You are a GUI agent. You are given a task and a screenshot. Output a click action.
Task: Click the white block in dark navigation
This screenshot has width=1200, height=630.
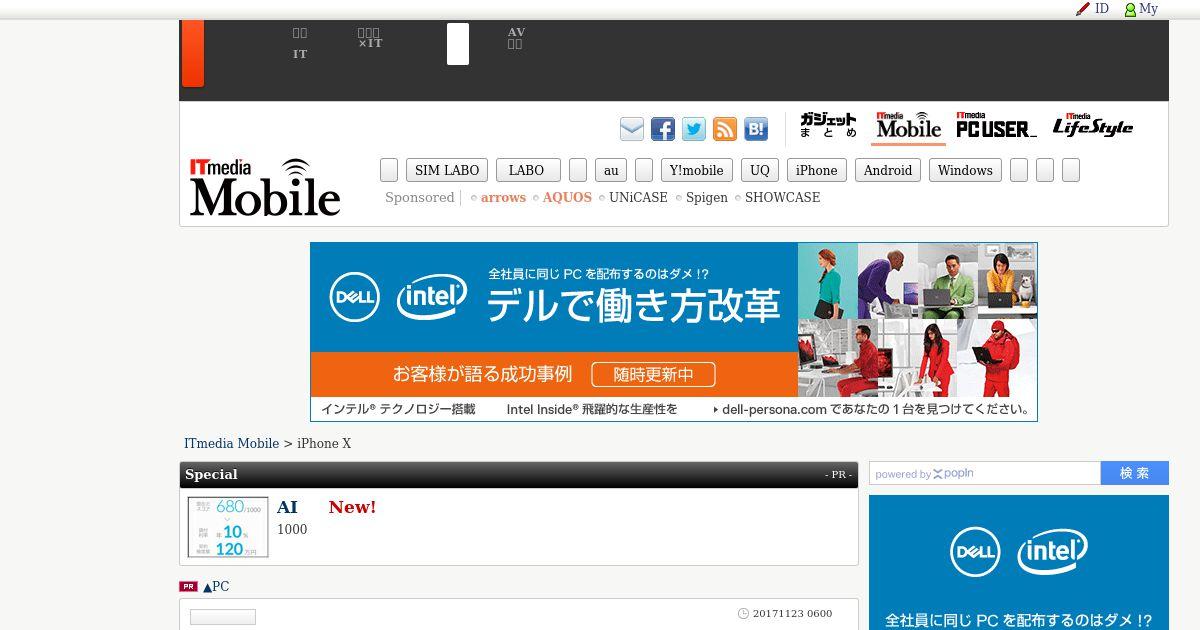coord(458,44)
